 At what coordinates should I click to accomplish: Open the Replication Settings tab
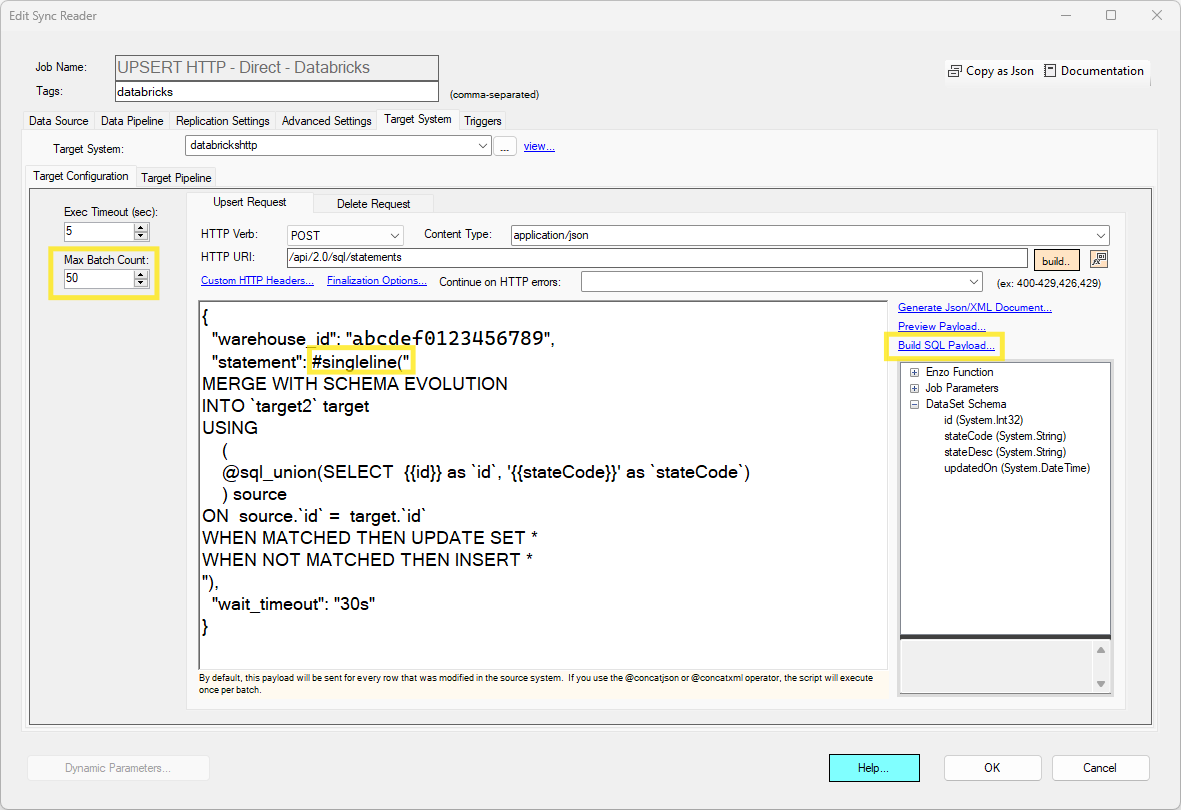coord(222,121)
